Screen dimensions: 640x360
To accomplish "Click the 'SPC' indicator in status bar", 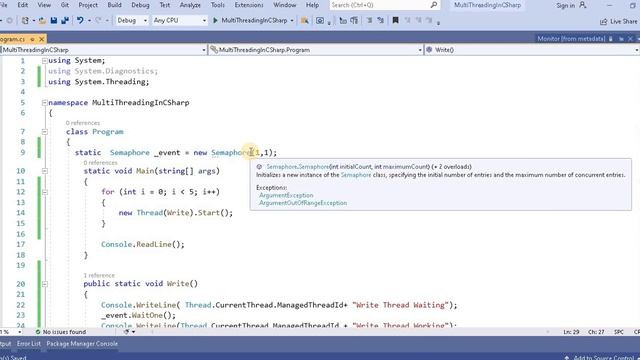I will (619, 332).
